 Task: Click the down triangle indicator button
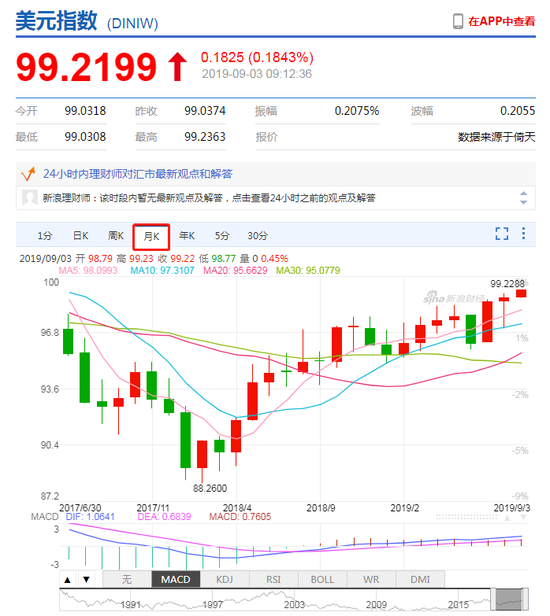pyautogui.click(x=86, y=579)
